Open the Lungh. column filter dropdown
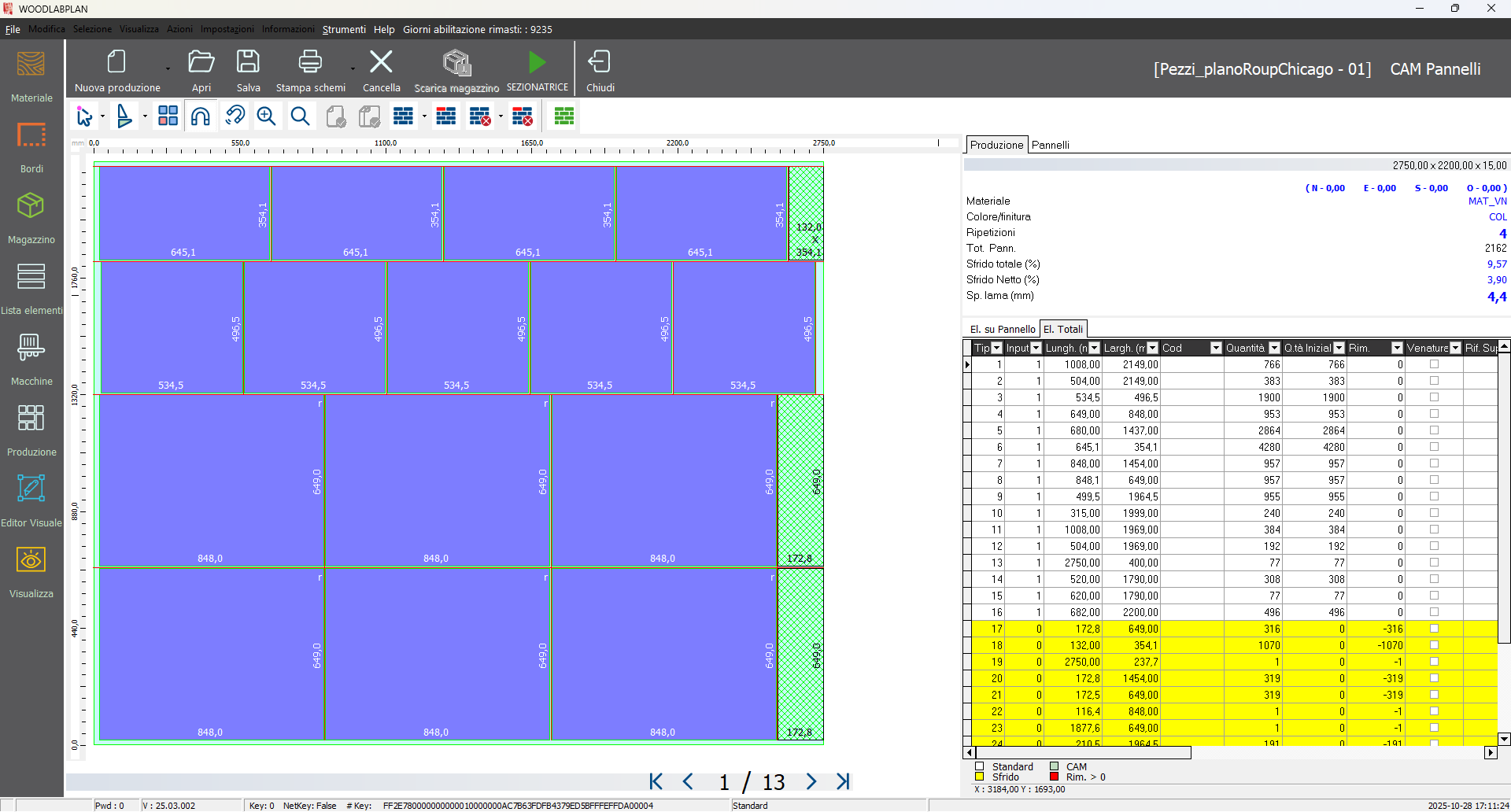Screen dimensions: 1511x812 point(1095,347)
